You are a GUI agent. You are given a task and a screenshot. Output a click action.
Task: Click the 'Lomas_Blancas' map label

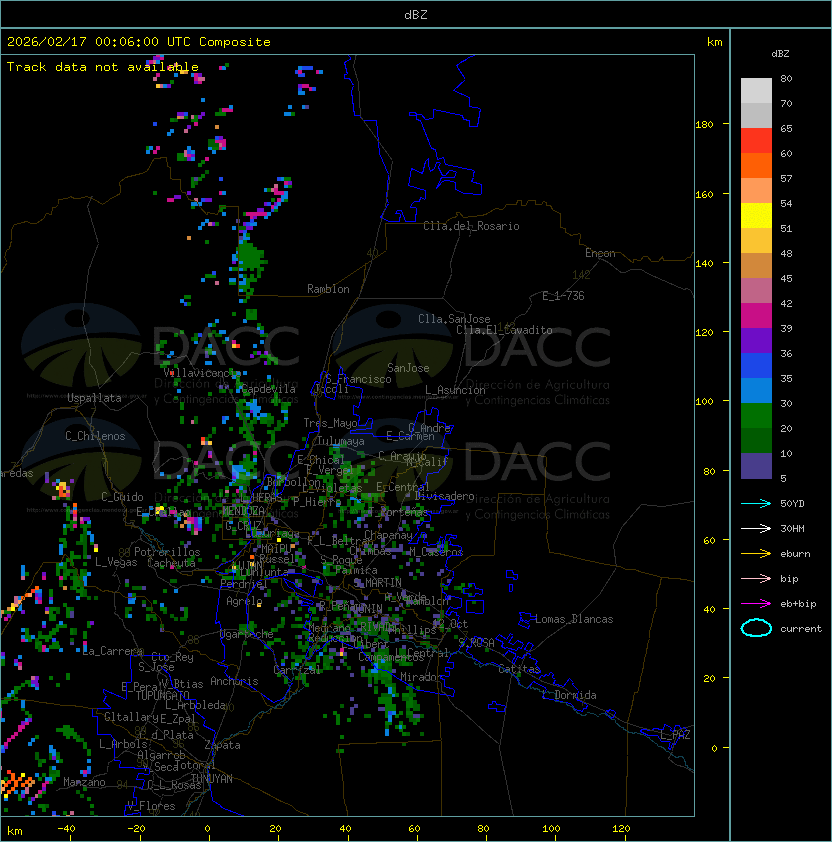coord(574,619)
